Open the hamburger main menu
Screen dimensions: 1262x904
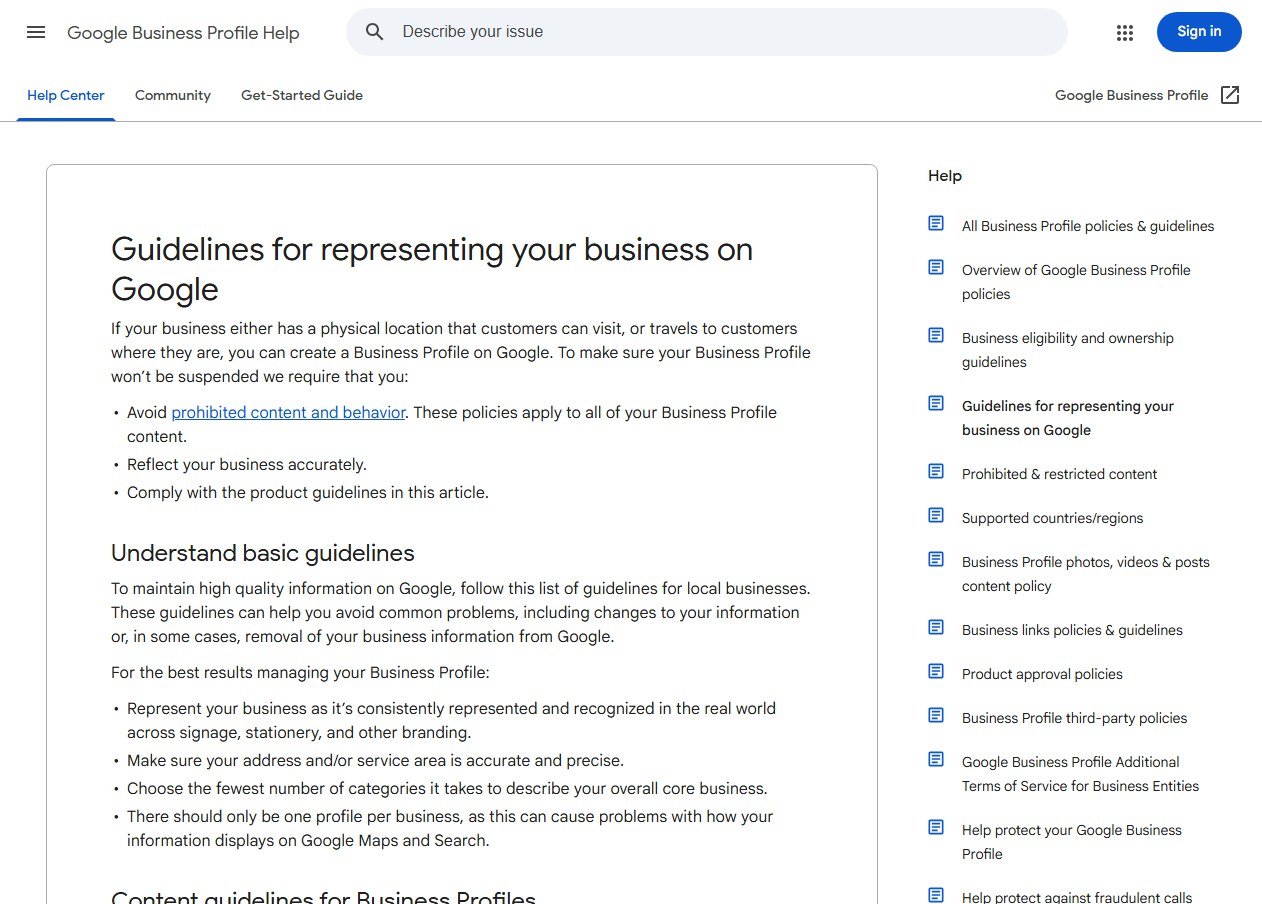click(x=36, y=32)
